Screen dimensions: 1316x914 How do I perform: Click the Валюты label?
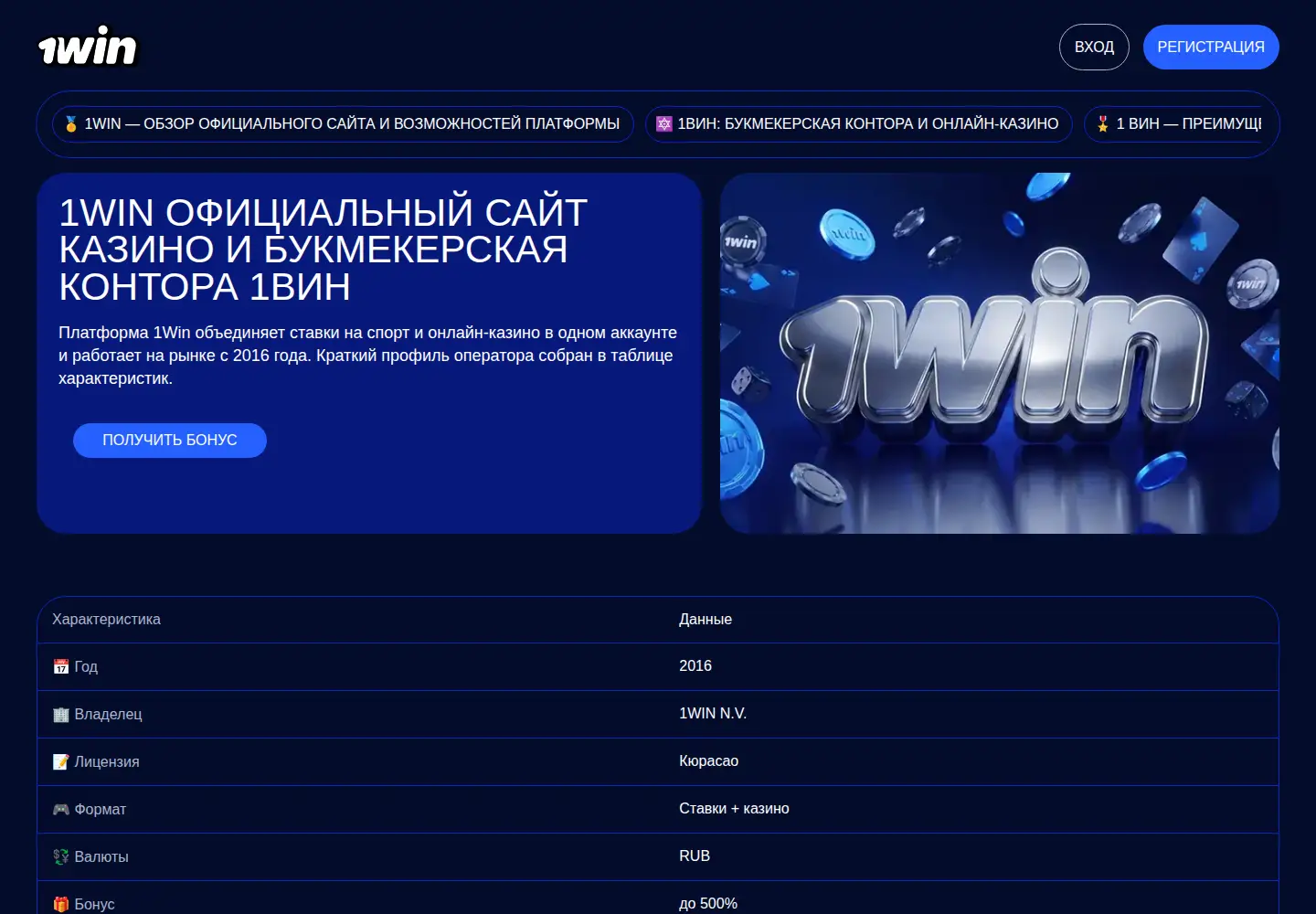pos(101,856)
